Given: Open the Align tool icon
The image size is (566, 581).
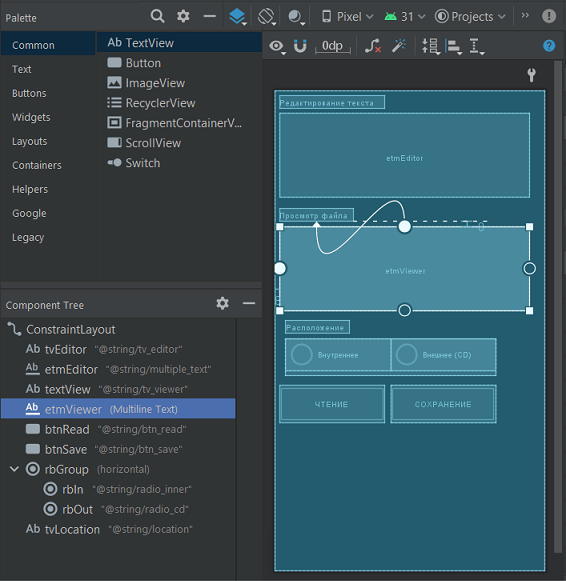Looking at the screenshot, I should coord(454,47).
